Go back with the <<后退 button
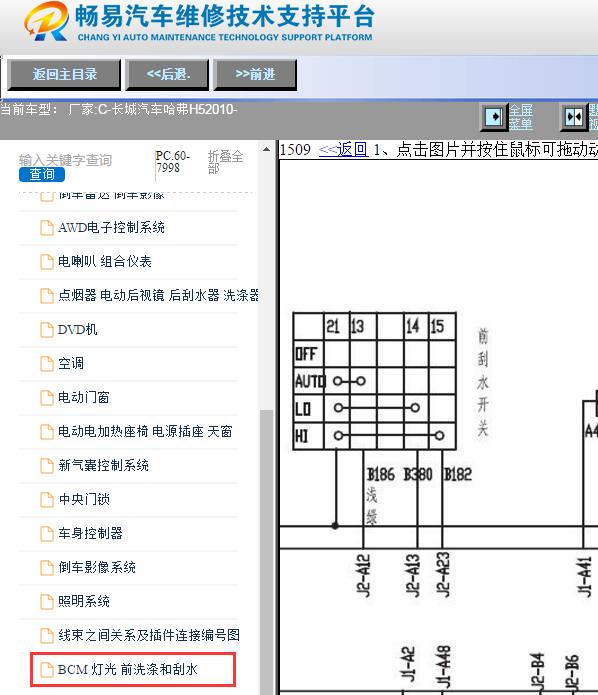This screenshot has width=598, height=695. (167, 74)
